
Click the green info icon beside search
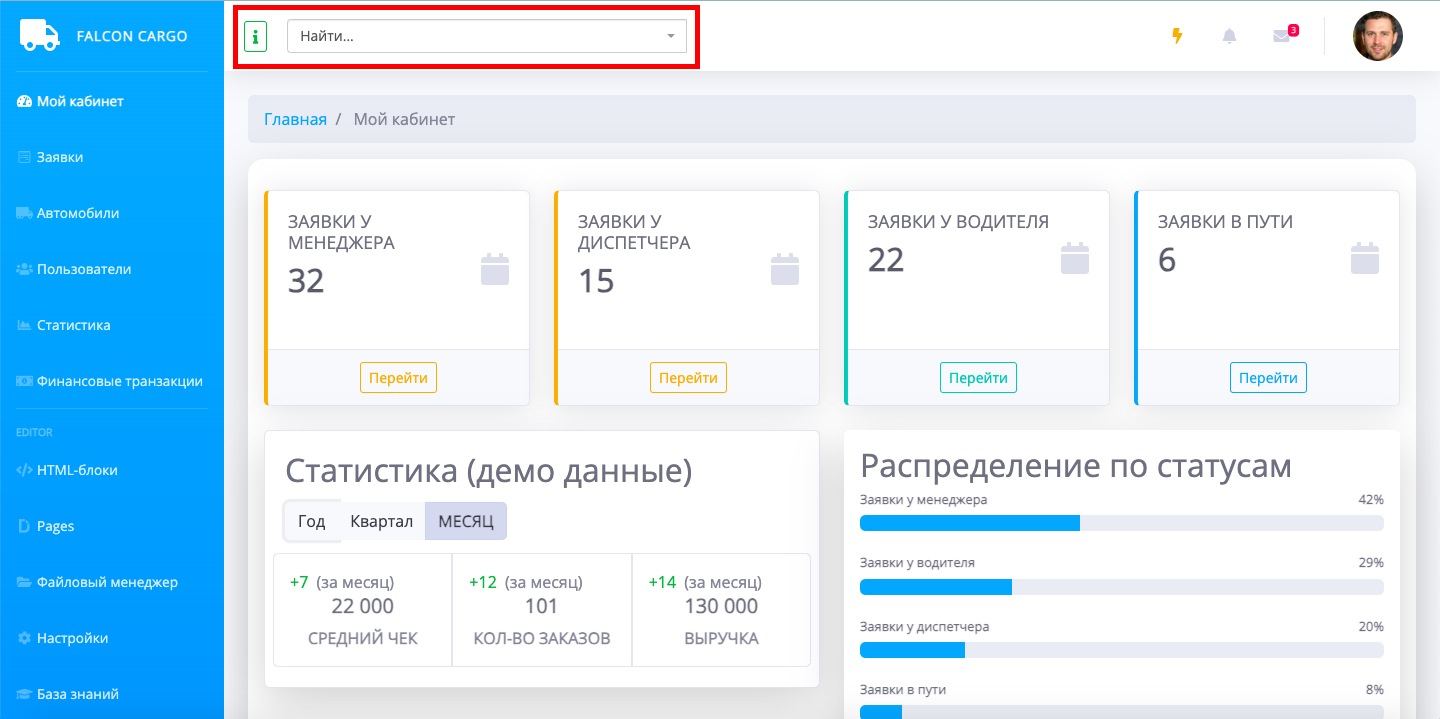(255, 37)
